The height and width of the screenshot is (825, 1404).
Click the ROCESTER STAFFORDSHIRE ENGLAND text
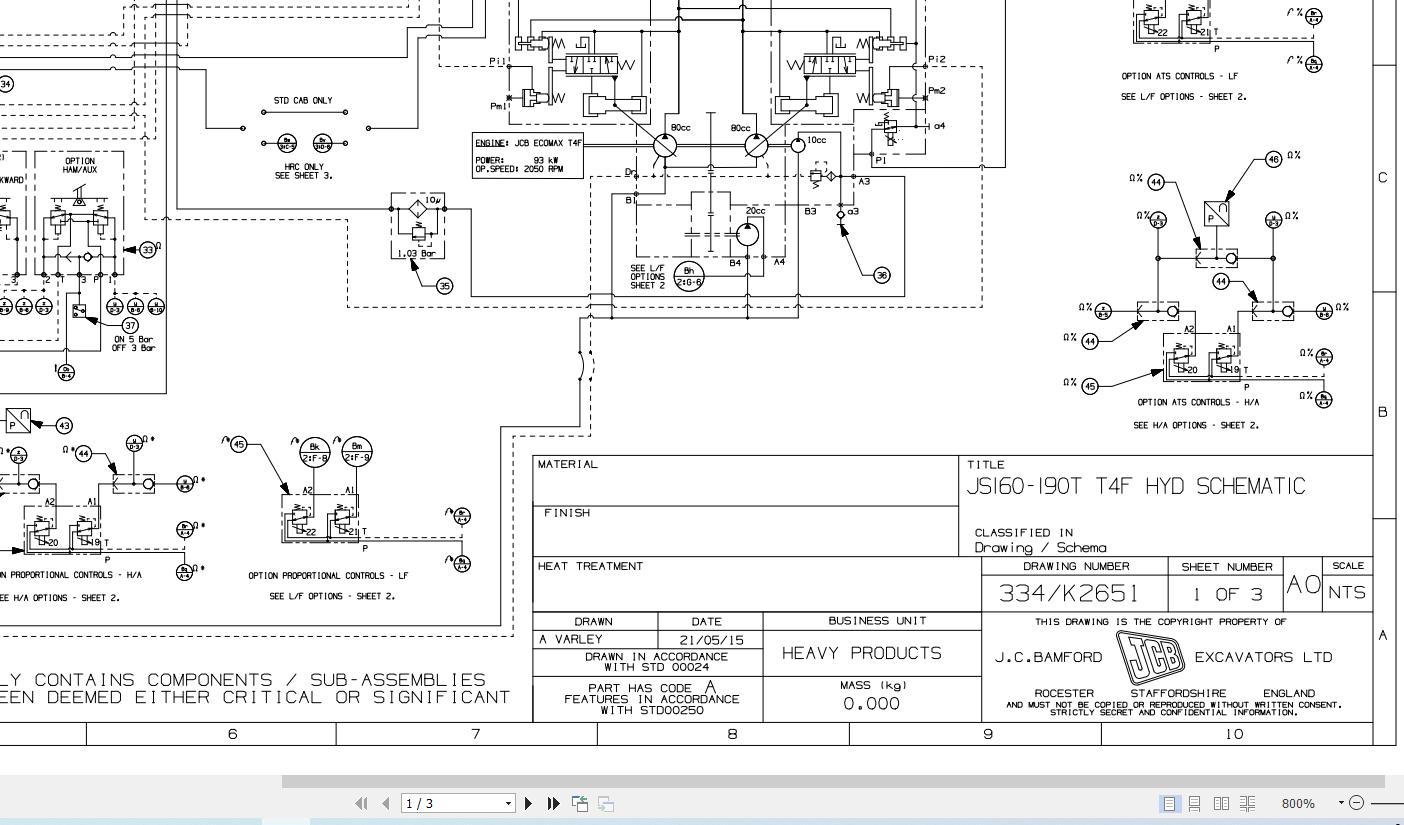click(x=1175, y=693)
